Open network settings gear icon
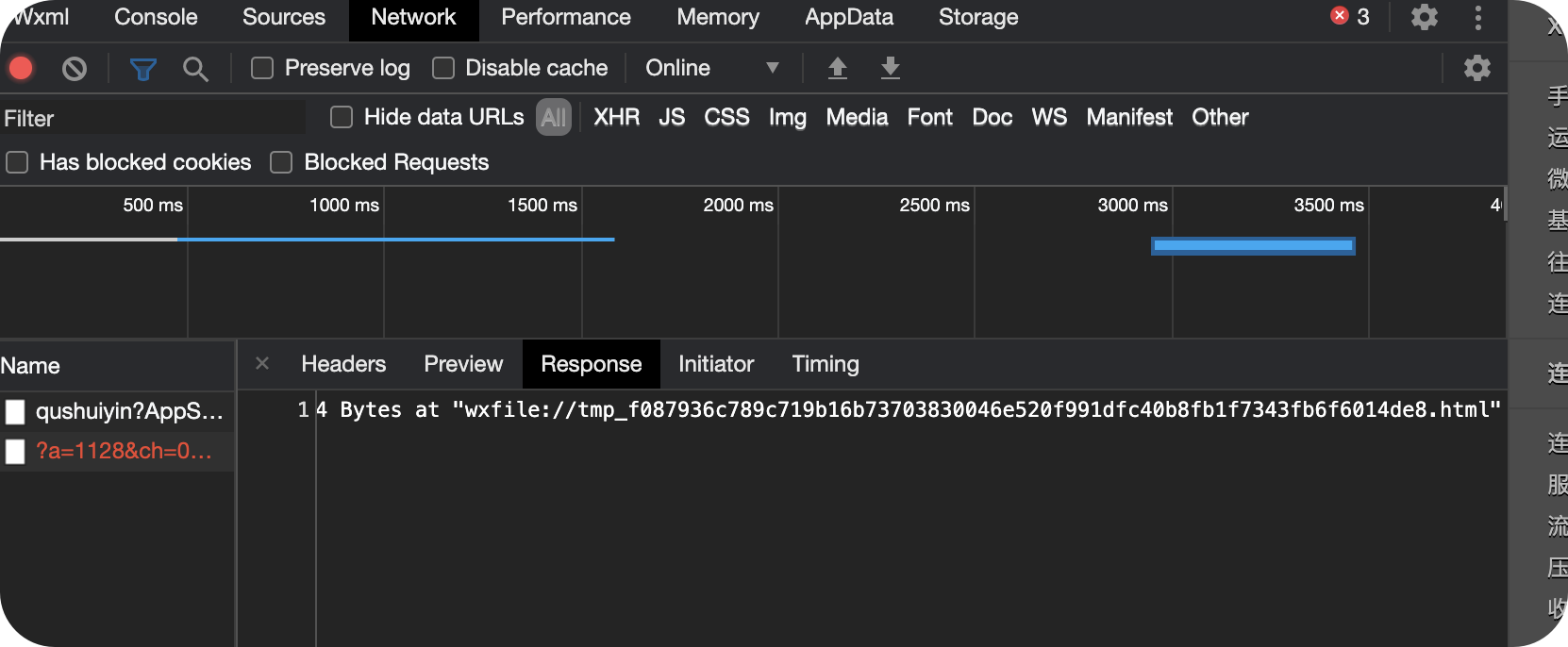The image size is (1568, 647). pyautogui.click(x=1476, y=68)
